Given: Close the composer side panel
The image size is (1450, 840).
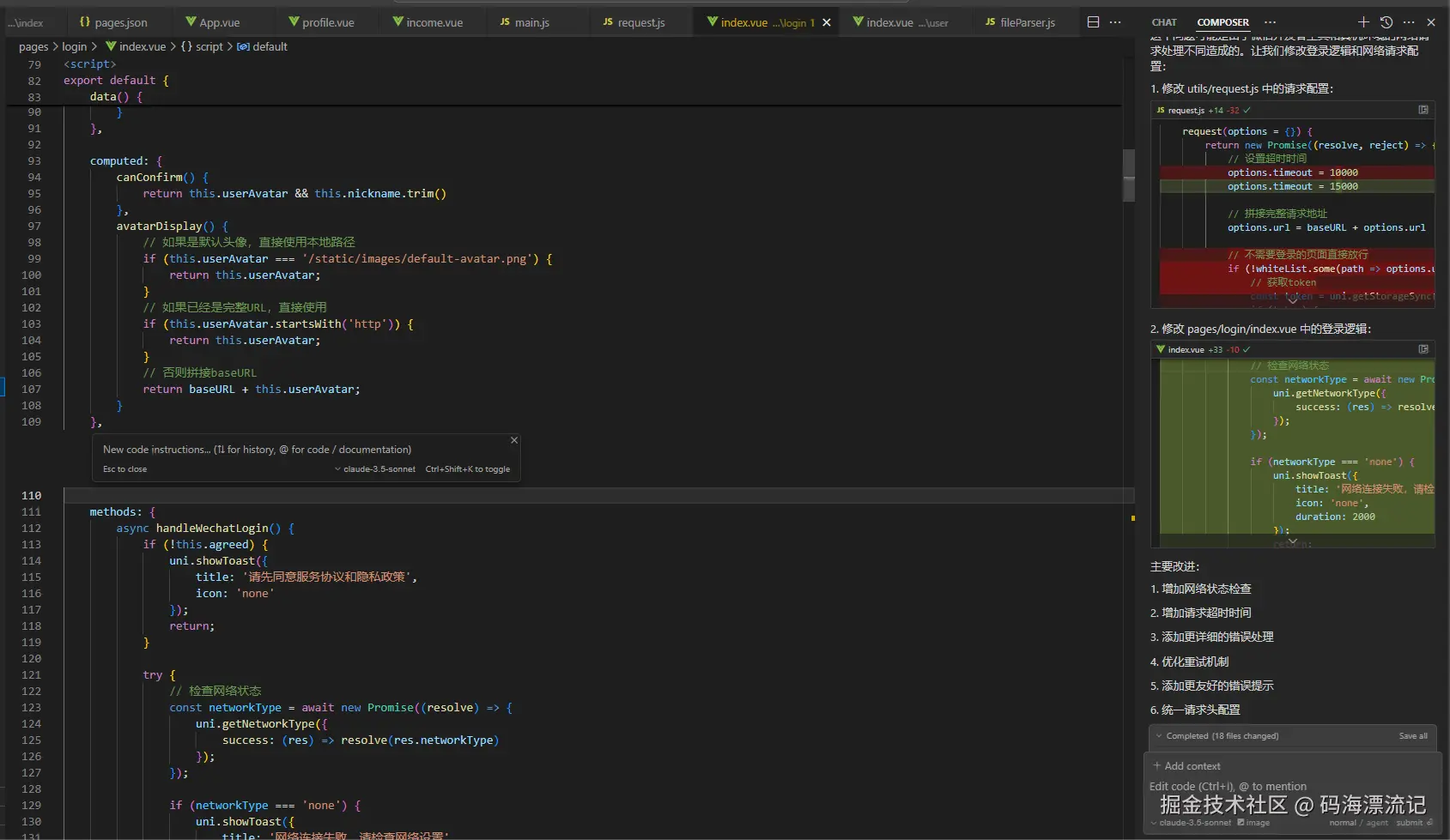Looking at the screenshot, I should [1431, 22].
